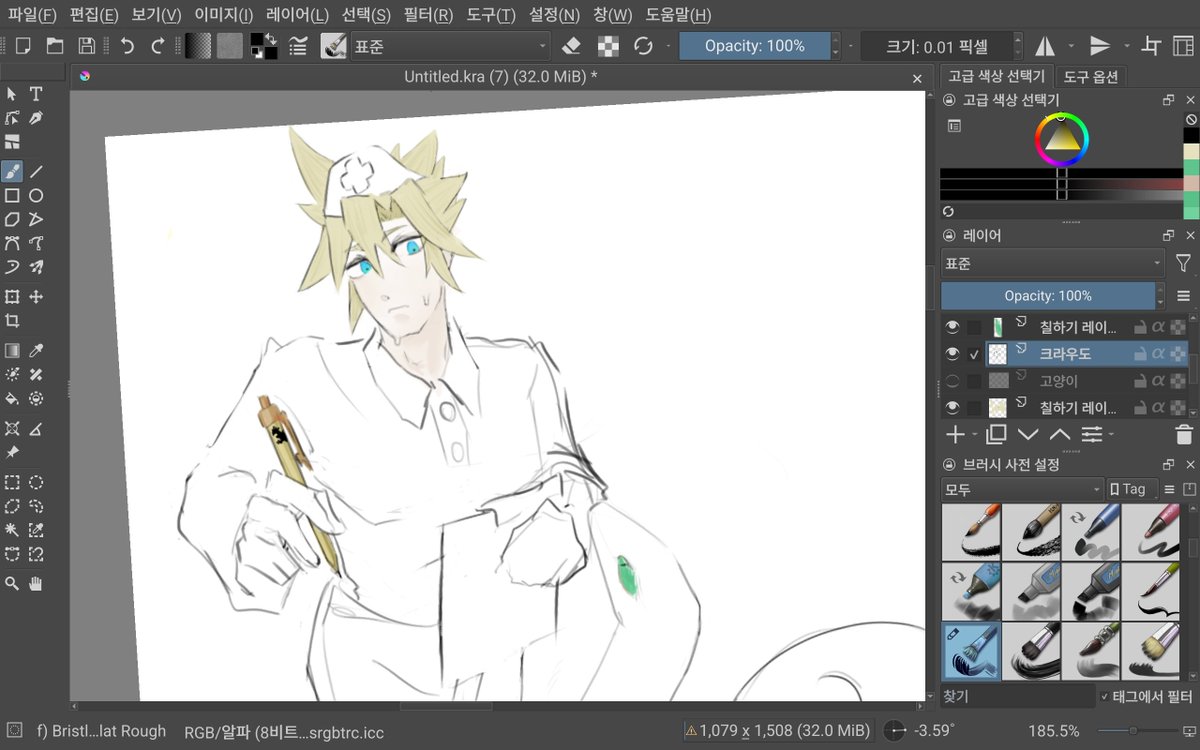
Task: Select the shape Select (arrow) tool
Action: (12, 94)
